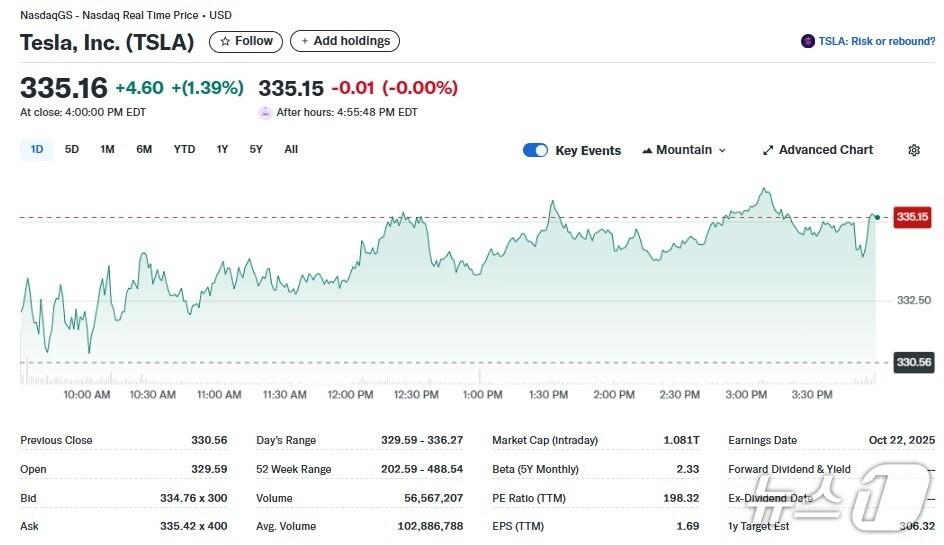
Task: Switch chart to 1Y range
Action: (x=222, y=149)
